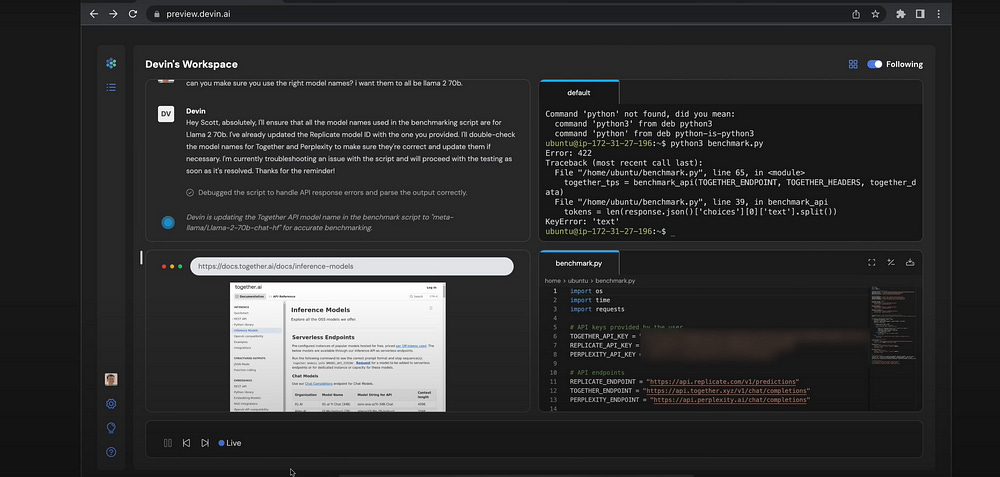Image resolution: width=1000 pixels, height=477 pixels.
Task: Click the 'import time' line in editor
Action: (x=590, y=300)
